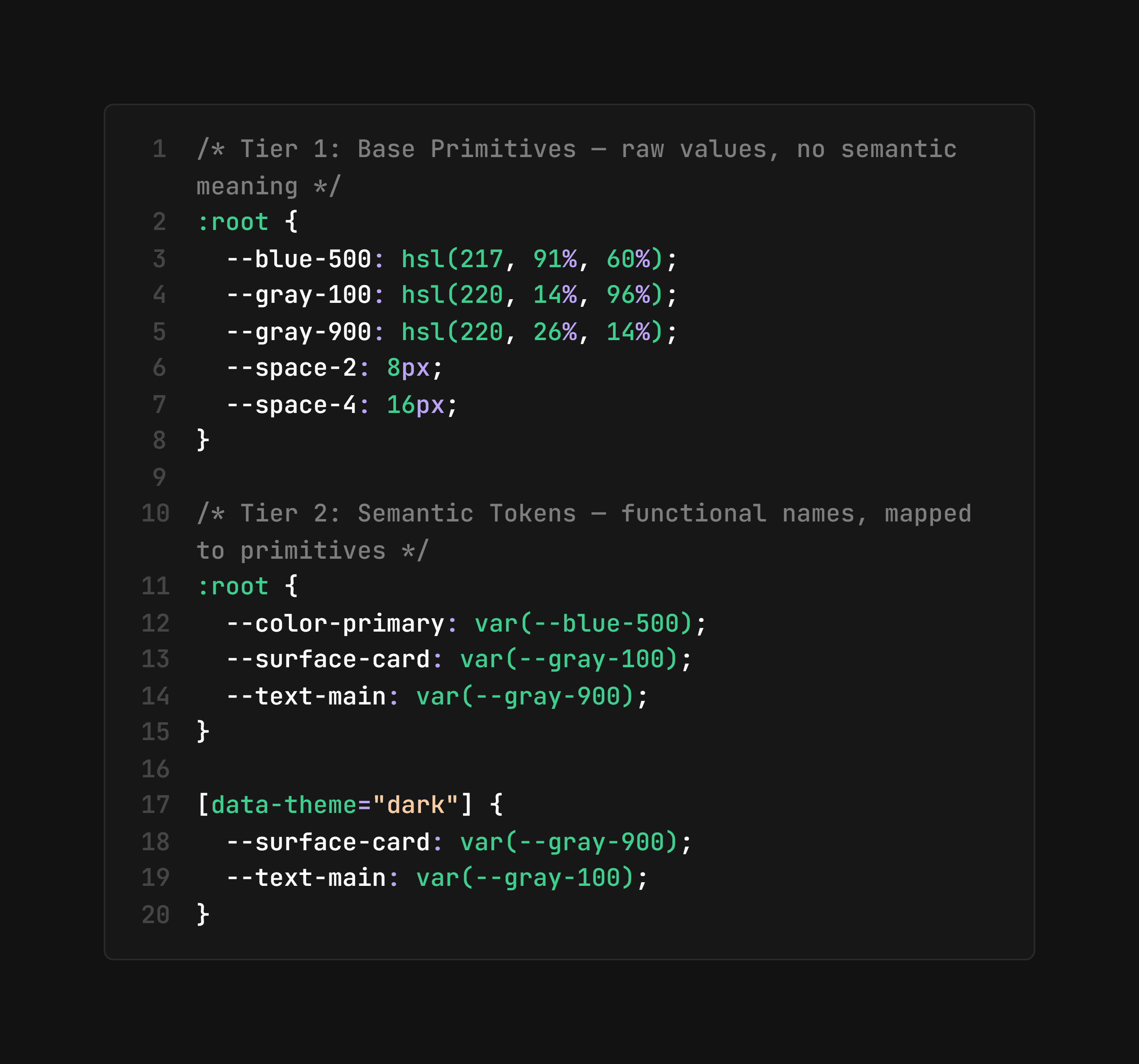The image size is (1139, 1064).
Task: Click the Tier 2 Semantic Tokens comment
Action: [584, 532]
